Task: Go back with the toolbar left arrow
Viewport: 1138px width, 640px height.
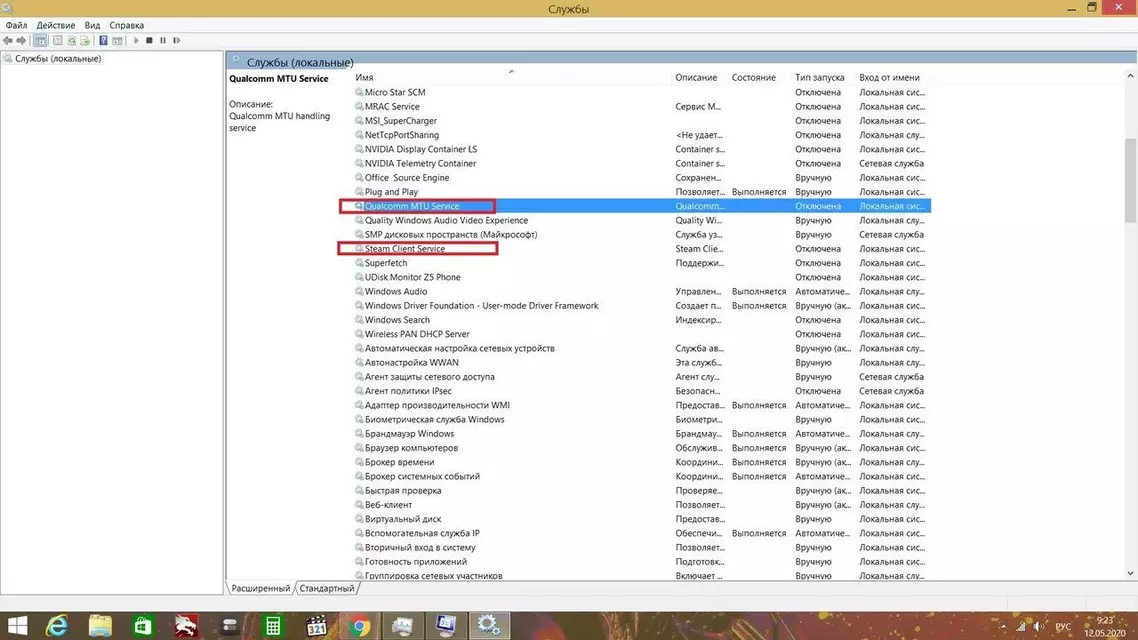Action: click(x=8, y=41)
